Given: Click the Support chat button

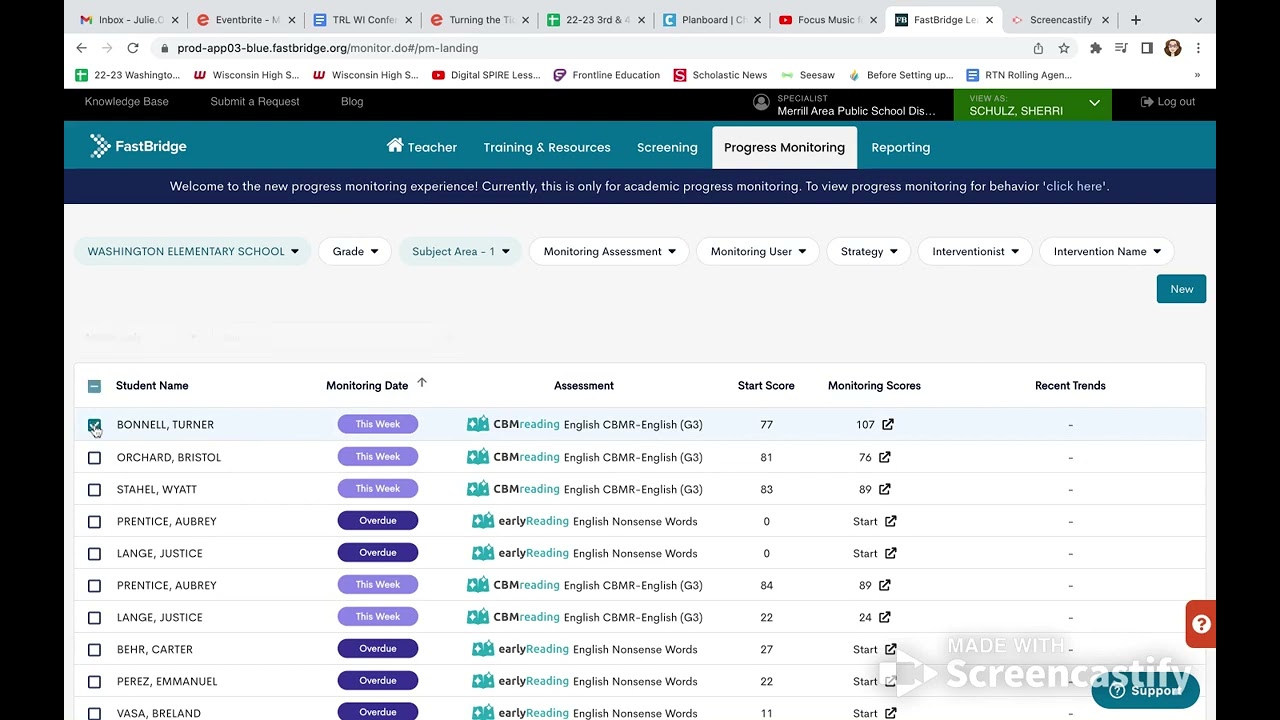Looking at the screenshot, I should click(x=1145, y=690).
